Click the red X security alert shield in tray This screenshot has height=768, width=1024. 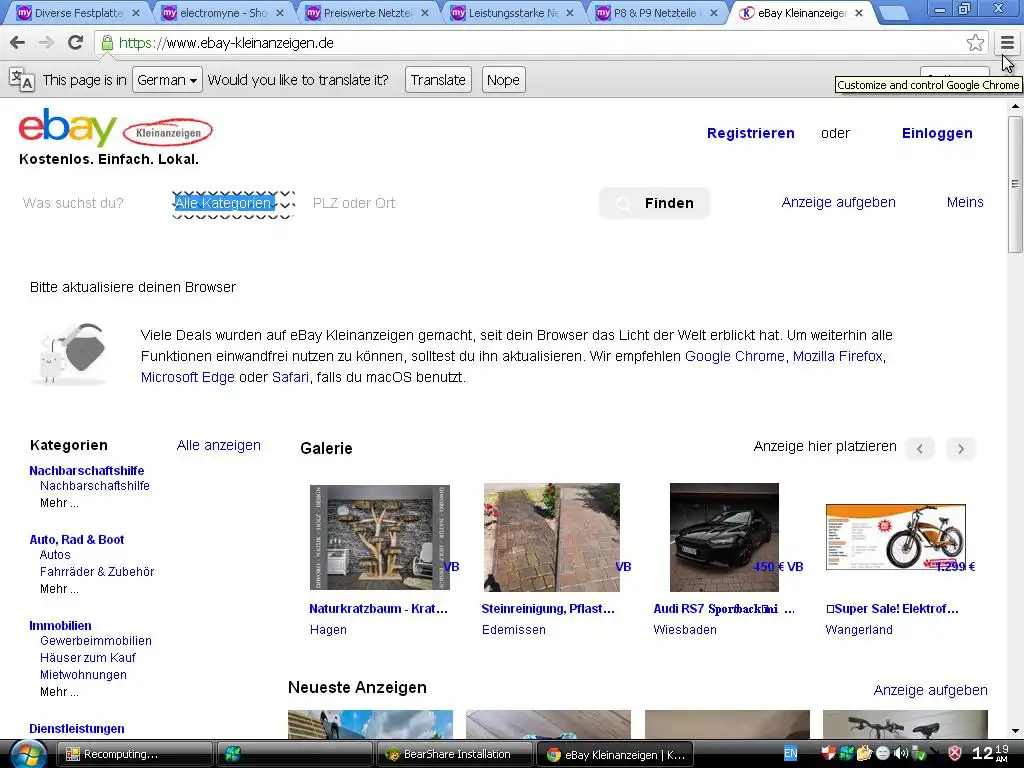(955, 754)
